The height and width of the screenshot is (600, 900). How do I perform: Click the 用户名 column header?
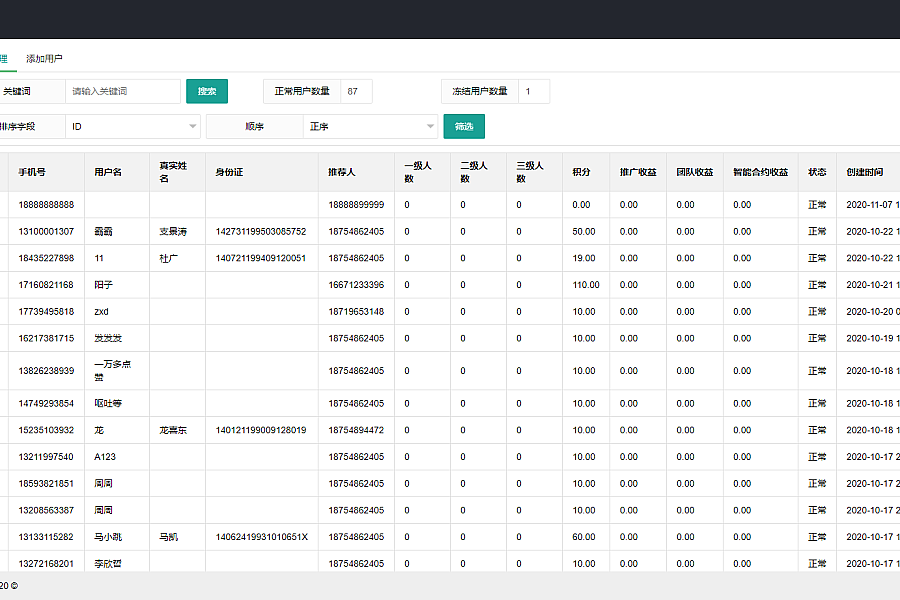[x=108, y=172]
